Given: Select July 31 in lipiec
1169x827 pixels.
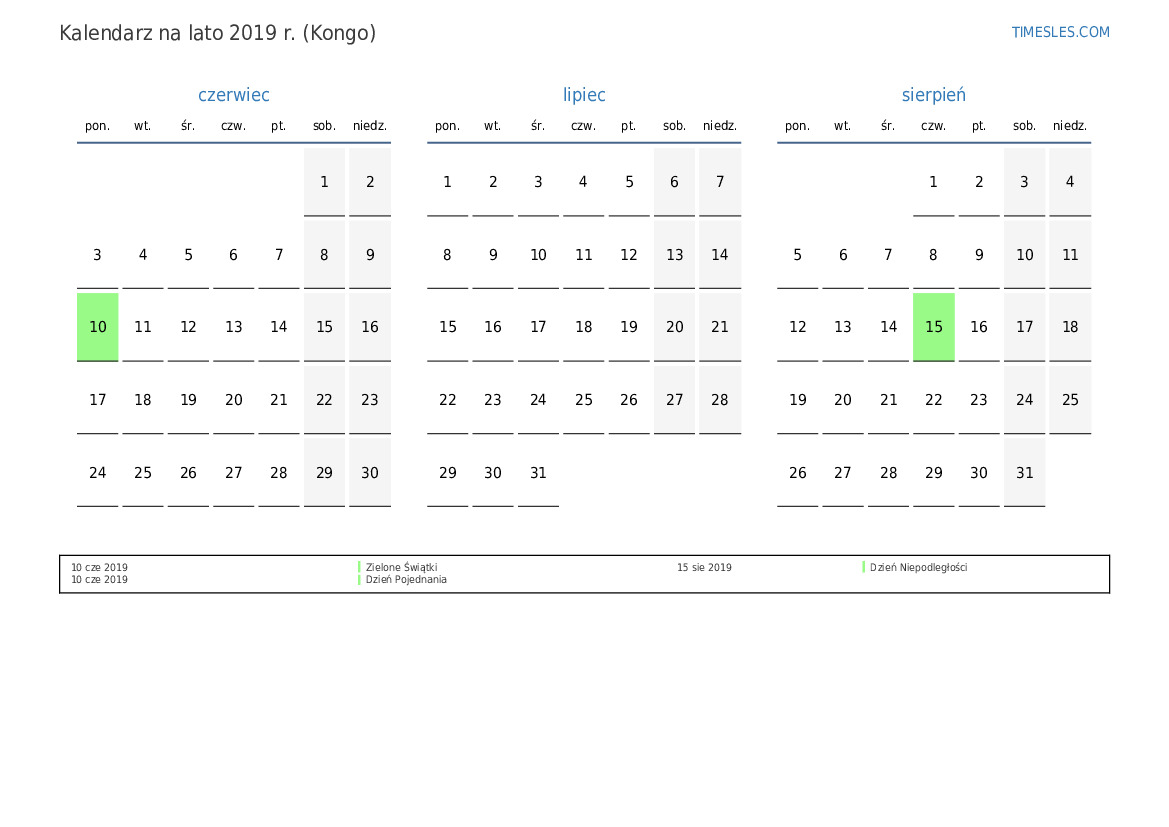Looking at the screenshot, I should point(538,473).
